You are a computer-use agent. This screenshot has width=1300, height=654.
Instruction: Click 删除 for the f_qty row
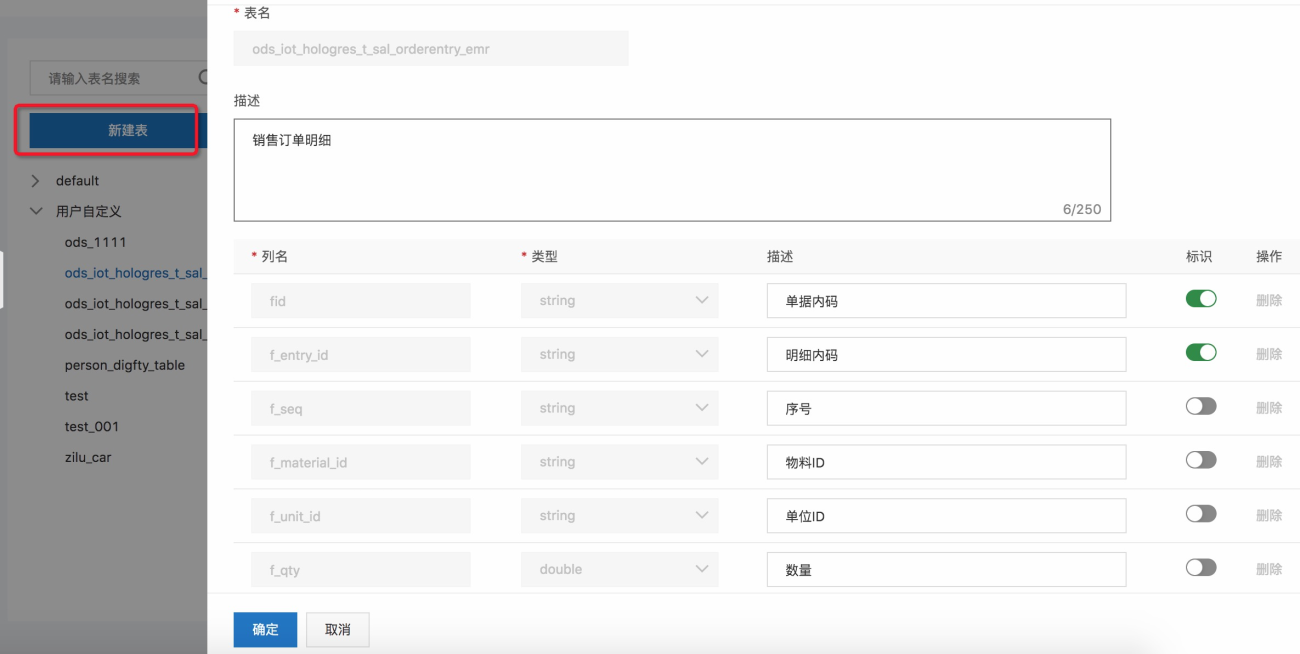pyautogui.click(x=1269, y=570)
